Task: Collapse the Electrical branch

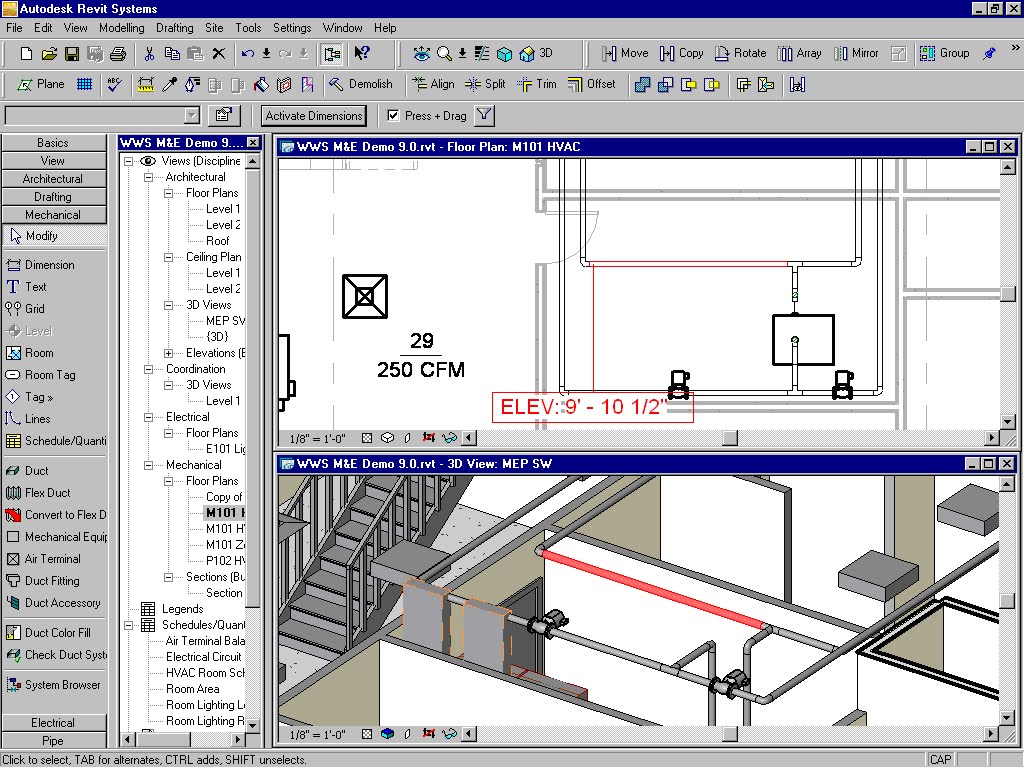Action: coord(149,417)
